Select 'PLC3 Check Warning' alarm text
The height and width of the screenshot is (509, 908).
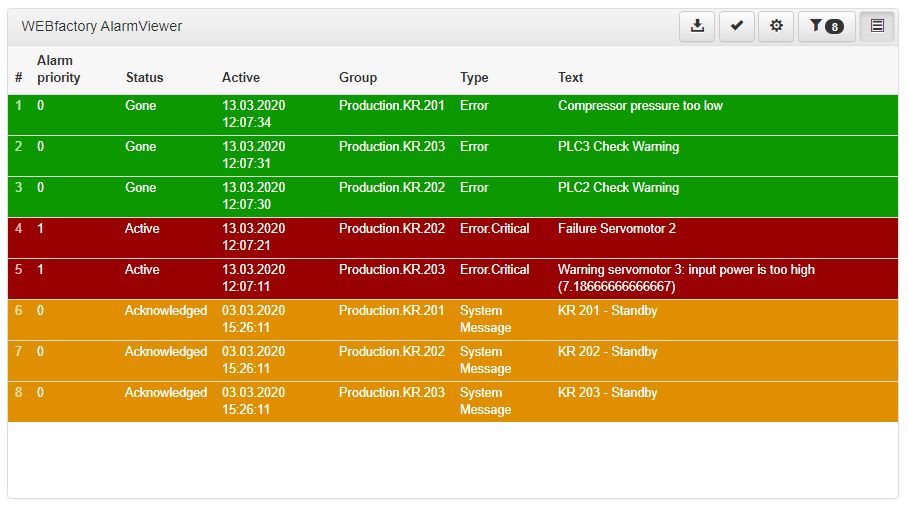tap(618, 147)
